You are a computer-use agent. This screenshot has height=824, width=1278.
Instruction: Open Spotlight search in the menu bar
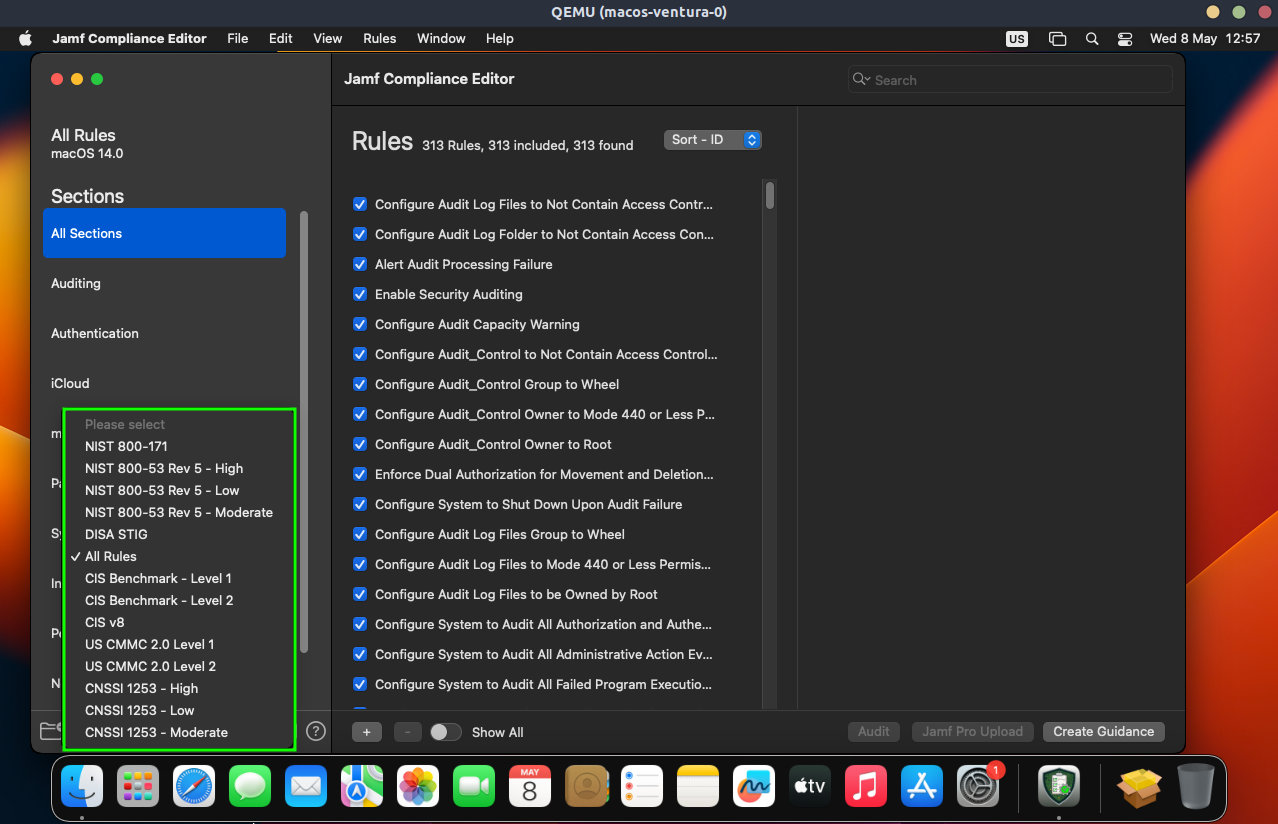1092,39
